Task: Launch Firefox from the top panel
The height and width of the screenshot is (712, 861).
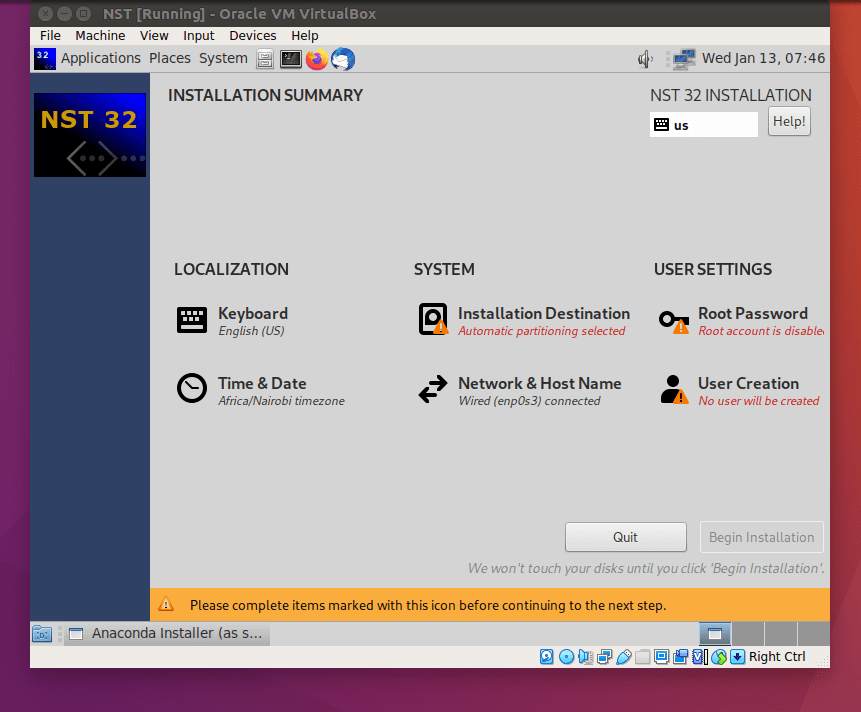Action: pos(317,59)
